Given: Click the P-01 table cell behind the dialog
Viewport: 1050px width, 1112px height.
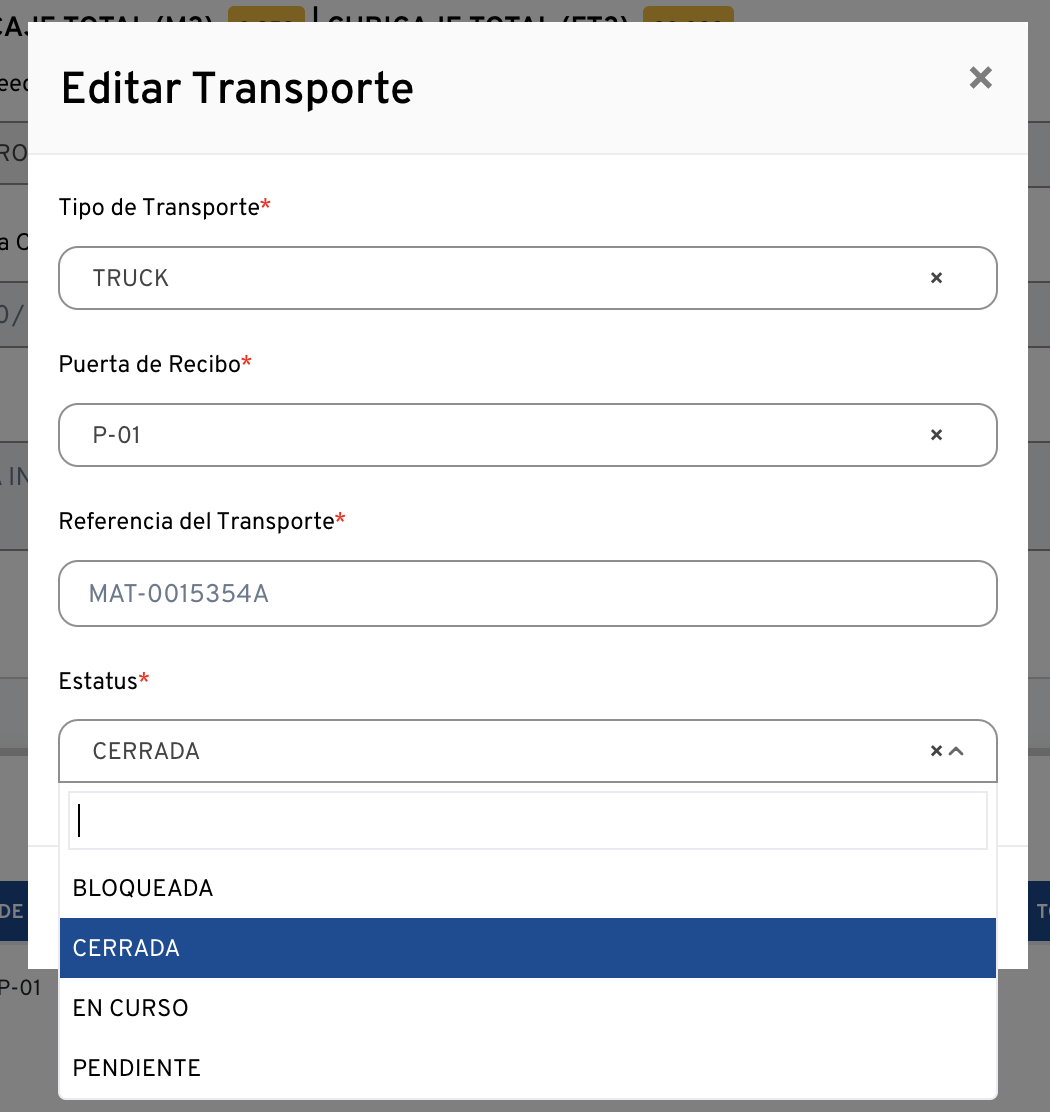Looking at the screenshot, I should pyautogui.click(x=20, y=988).
